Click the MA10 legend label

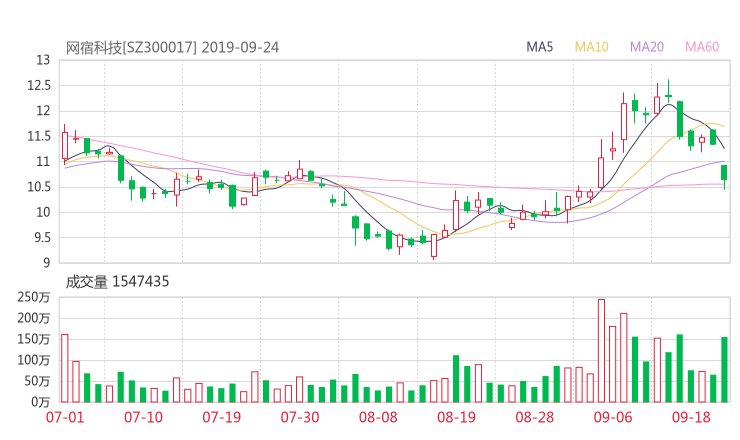(x=591, y=47)
